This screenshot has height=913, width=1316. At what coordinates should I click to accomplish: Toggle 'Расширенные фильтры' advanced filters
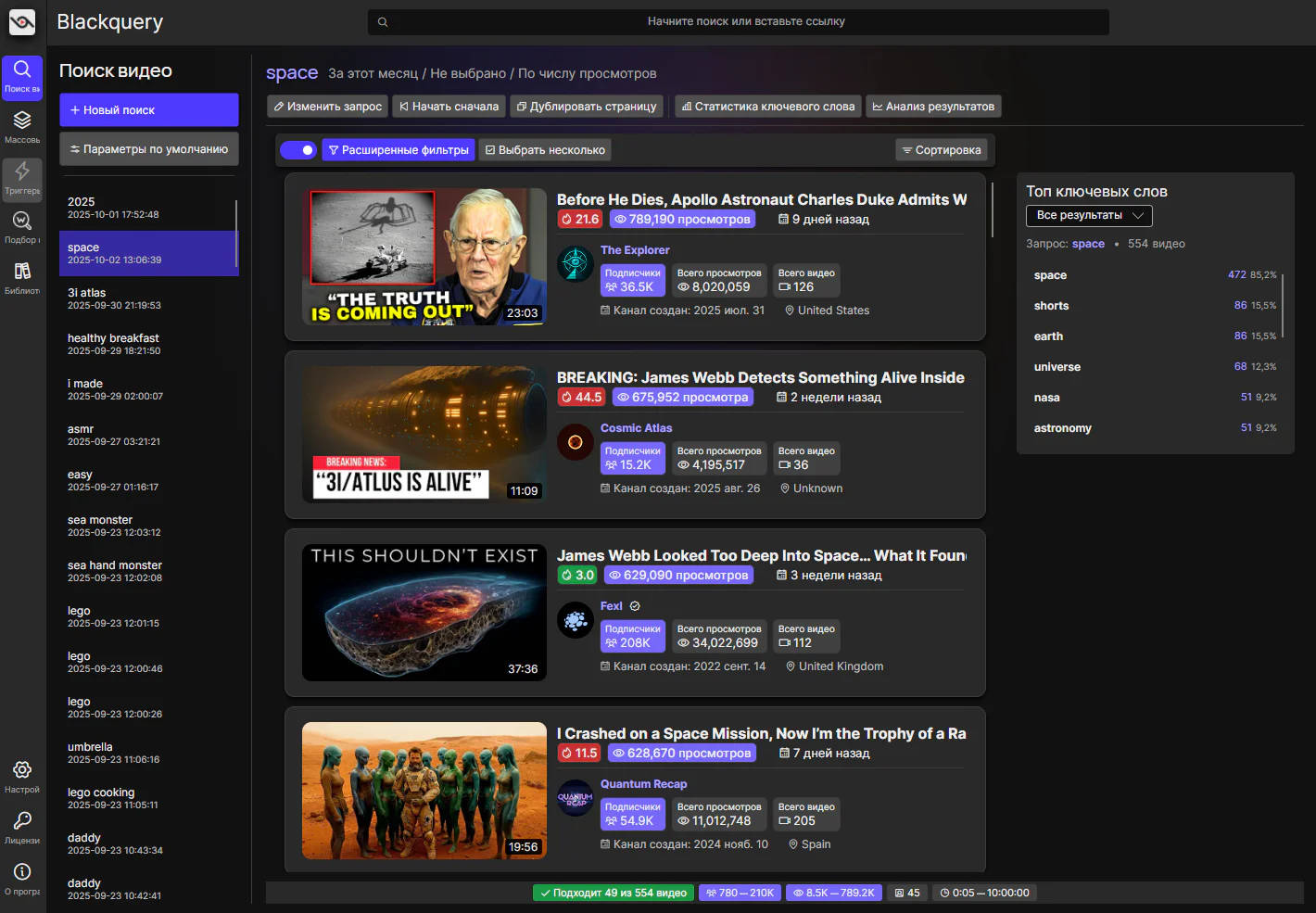click(x=399, y=150)
